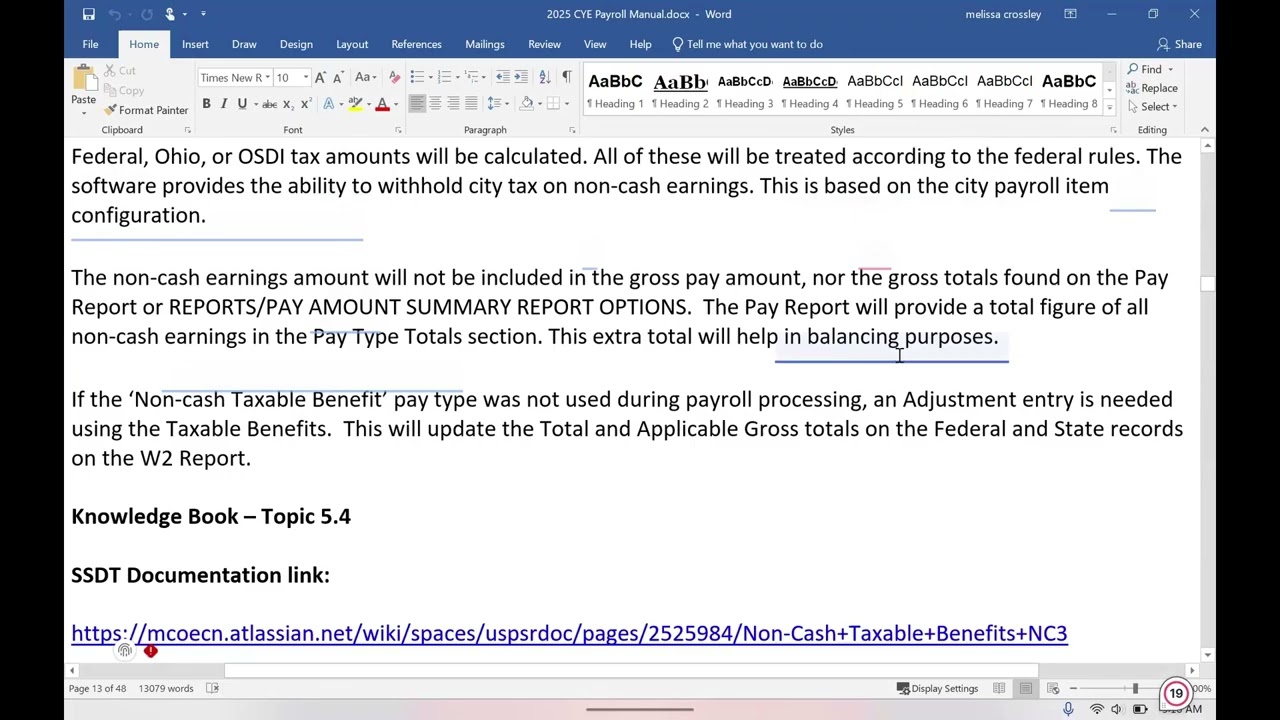Image resolution: width=1280 pixels, height=720 pixels.
Task: Decrease paragraph indent
Action: click(503, 78)
